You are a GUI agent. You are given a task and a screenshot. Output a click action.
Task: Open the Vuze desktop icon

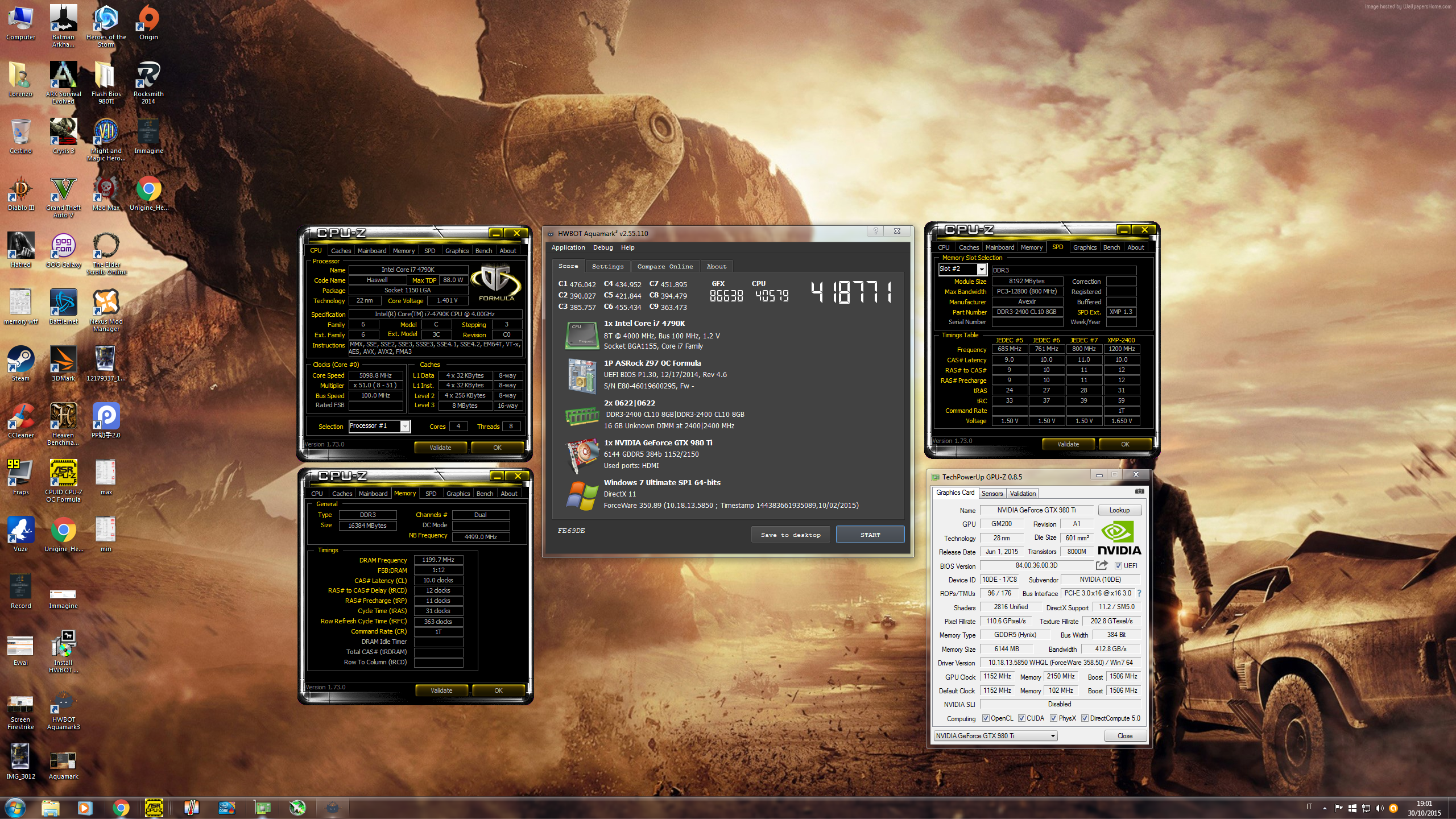pos(20,535)
